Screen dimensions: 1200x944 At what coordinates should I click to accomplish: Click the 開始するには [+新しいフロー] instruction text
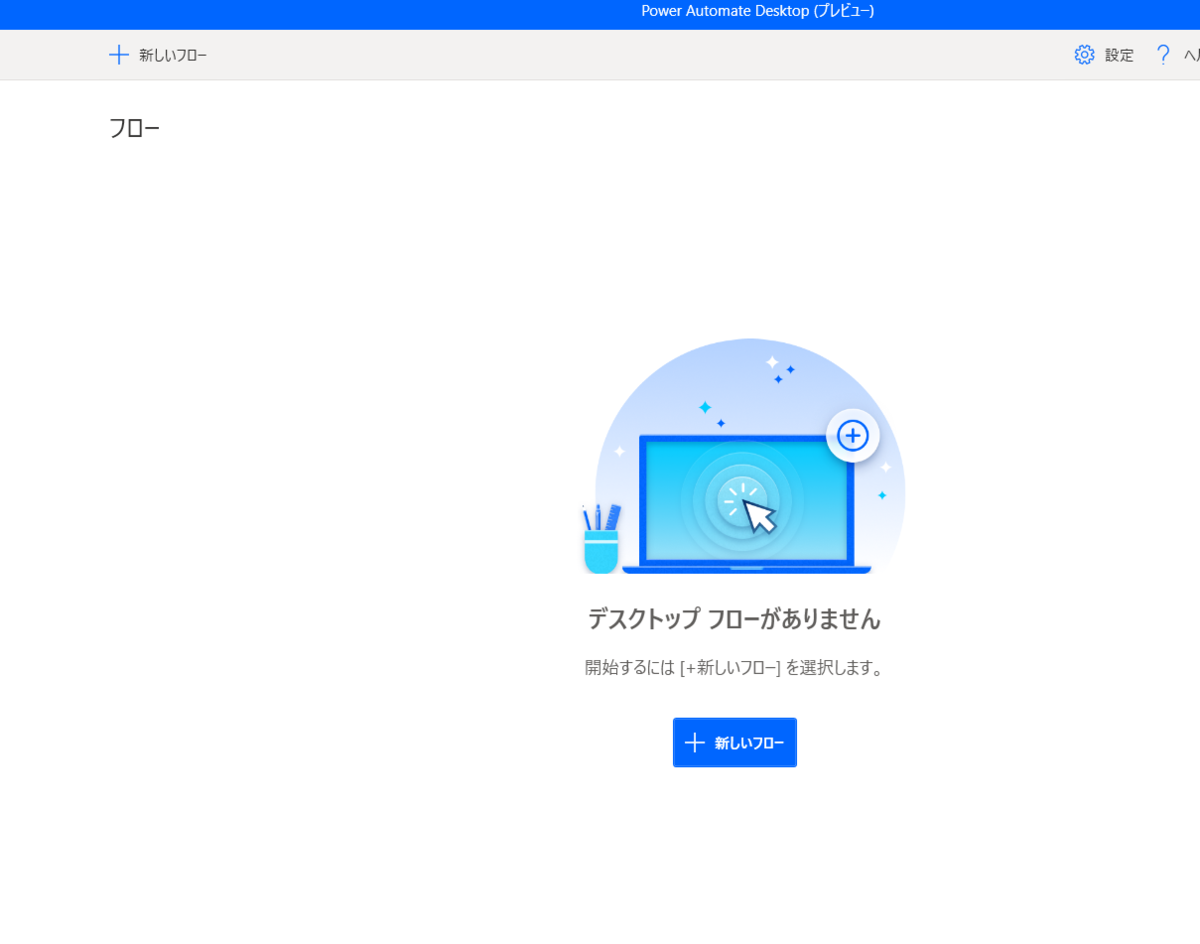(735, 668)
